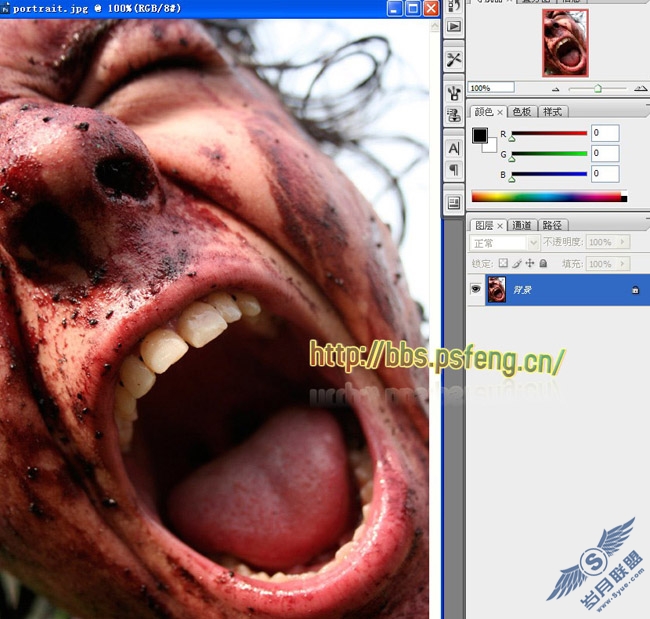
Task: Open the Tool Presets wrench icon
Action: pos(454,59)
